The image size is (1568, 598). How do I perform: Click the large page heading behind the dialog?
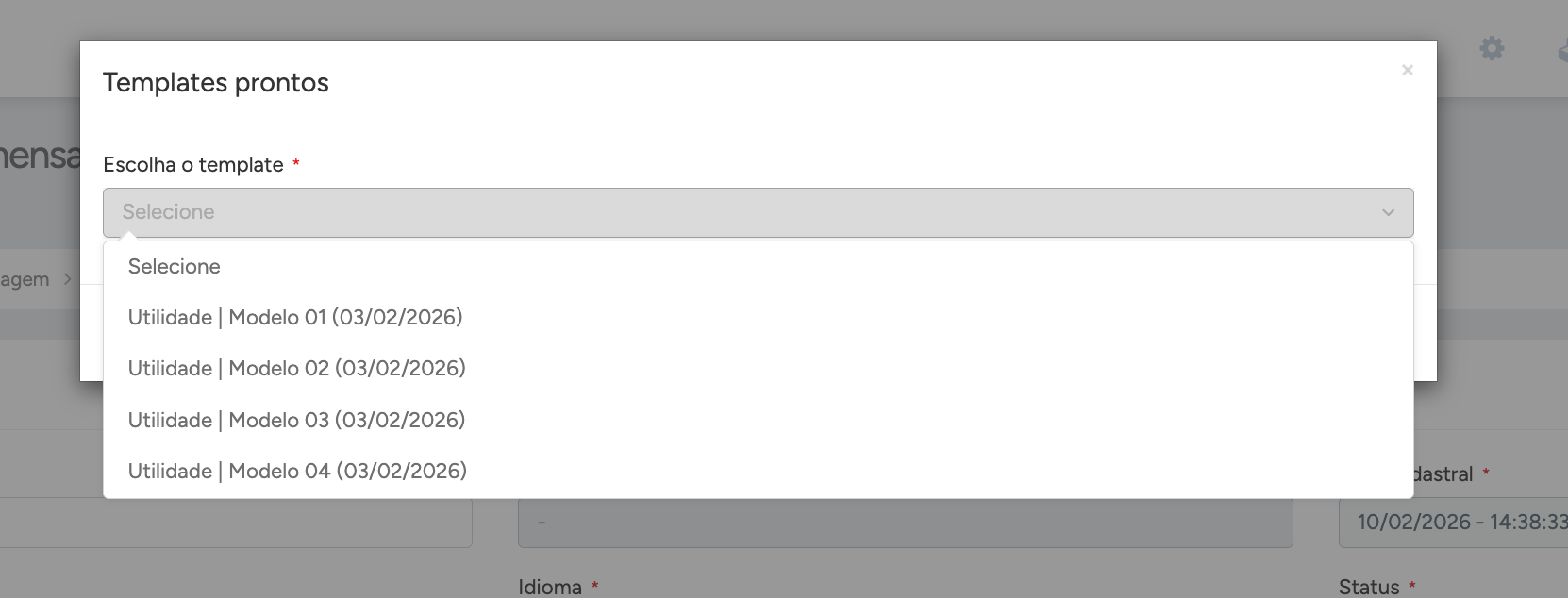(40, 156)
